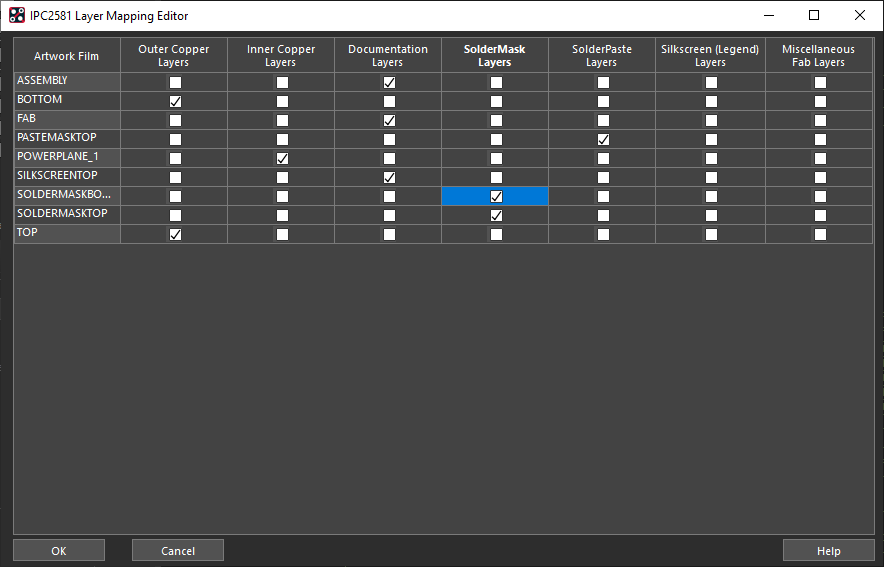Check PASTEMASKTOP in Documentation Layers
This screenshot has width=884, height=567.
point(389,139)
